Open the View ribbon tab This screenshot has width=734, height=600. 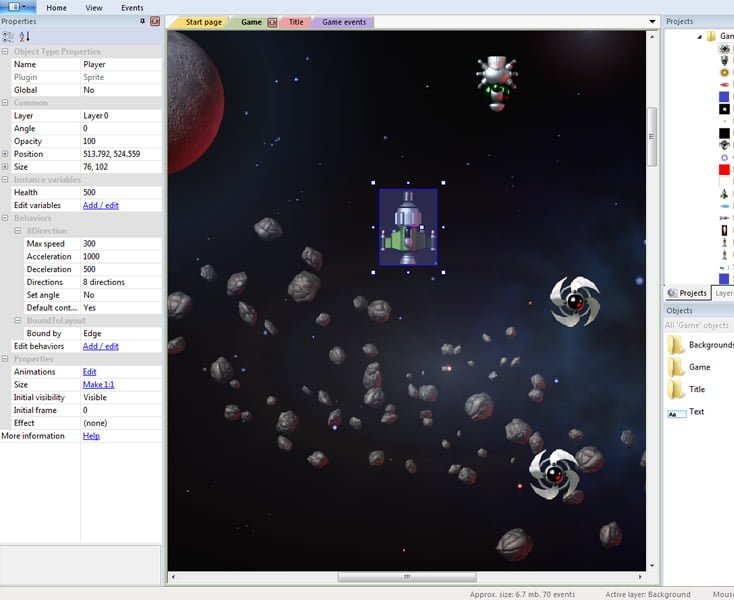coord(94,8)
